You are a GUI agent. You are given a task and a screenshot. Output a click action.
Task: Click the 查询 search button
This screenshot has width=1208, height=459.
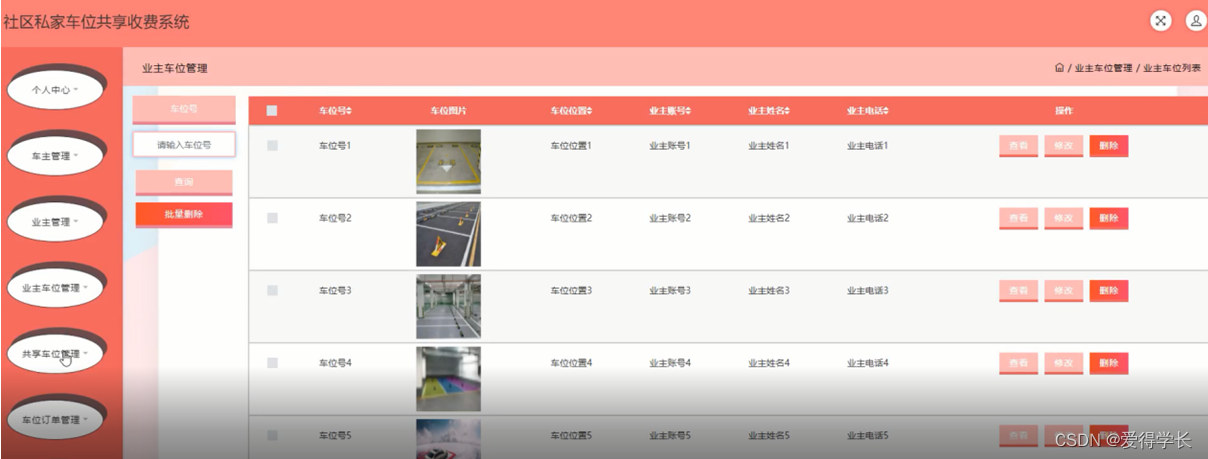tap(184, 182)
